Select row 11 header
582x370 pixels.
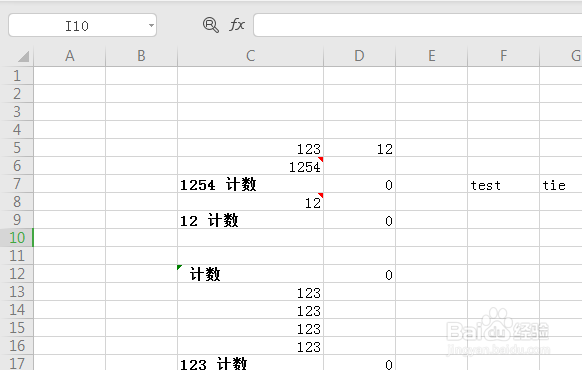17,256
